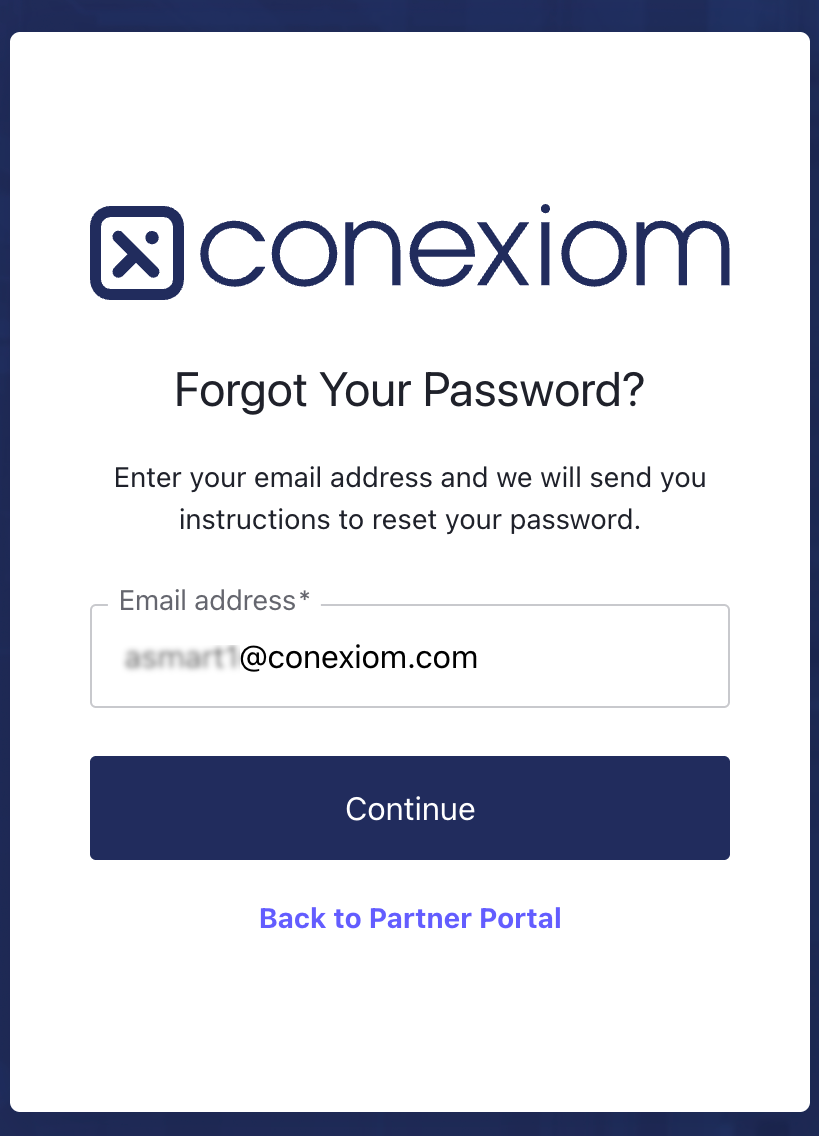This screenshot has width=819, height=1136.
Task: Place cursor after conexiom.com in email field
Action: (x=479, y=657)
